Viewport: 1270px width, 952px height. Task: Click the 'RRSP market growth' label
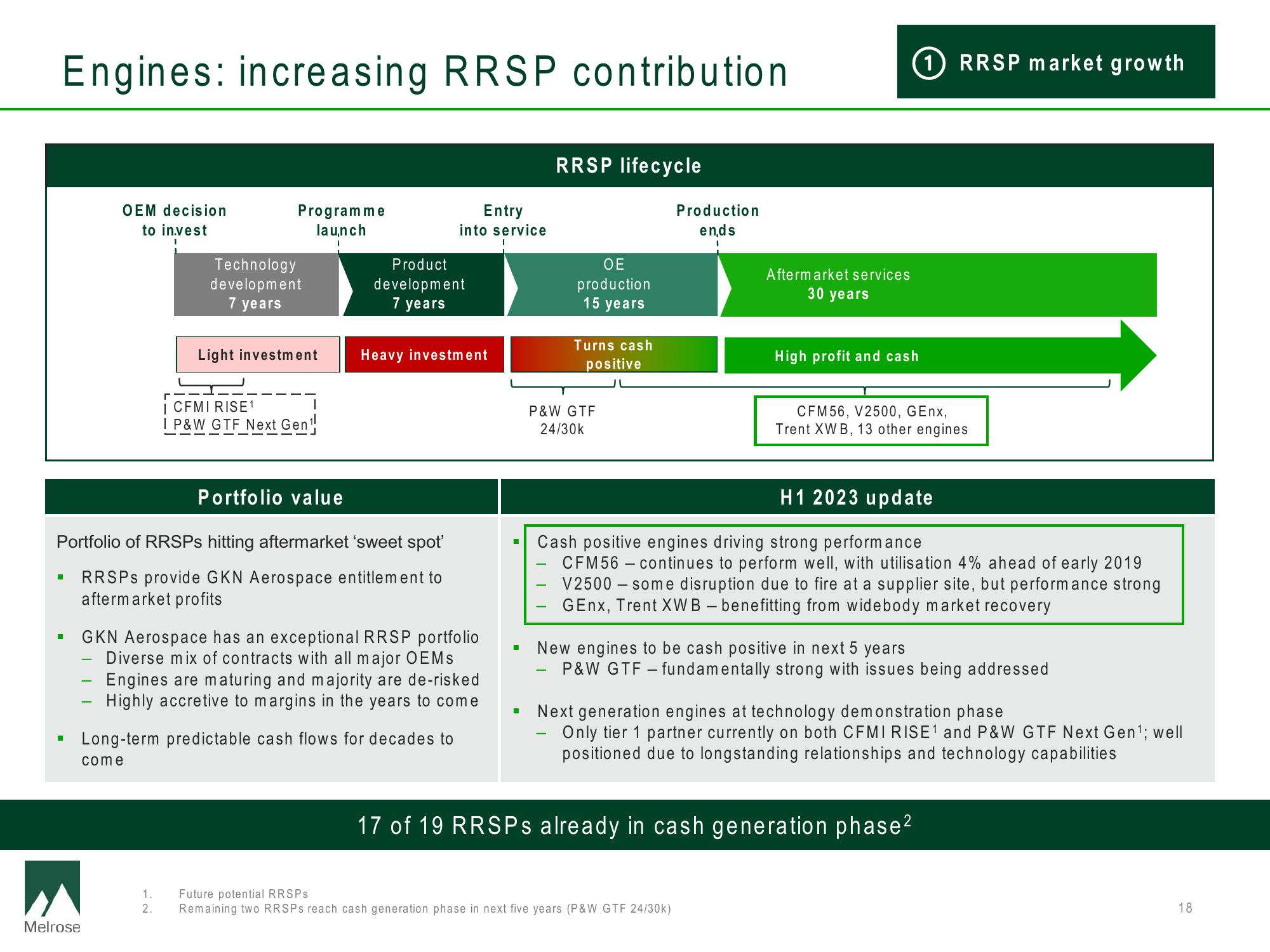coord(1072,63)
